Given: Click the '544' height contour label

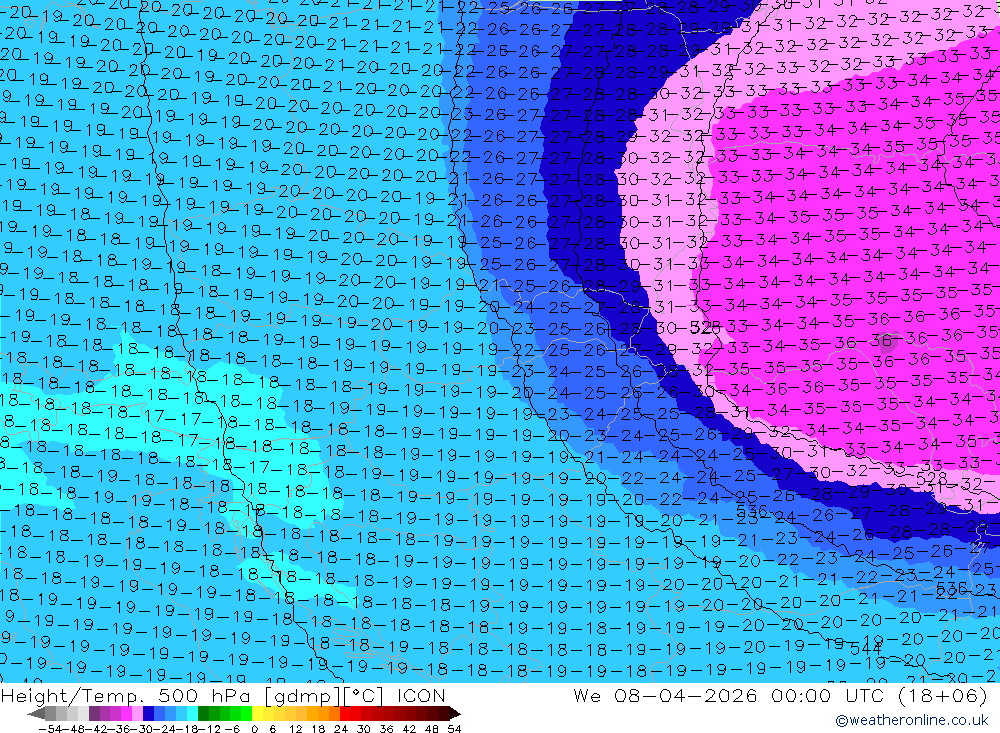Looking at the screenshot, I should [865, 649].
